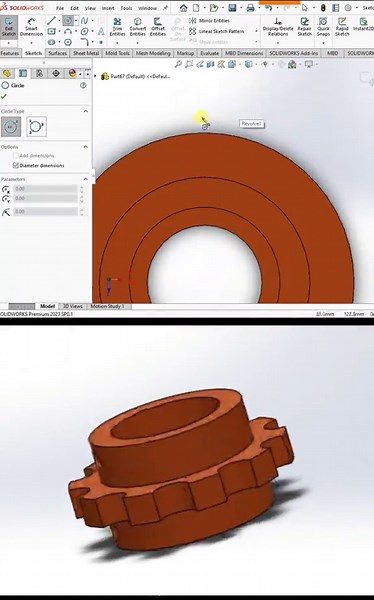Select the center-based Circle type
This screenshot has width=374, height=600.
click(x=11, y=127)
